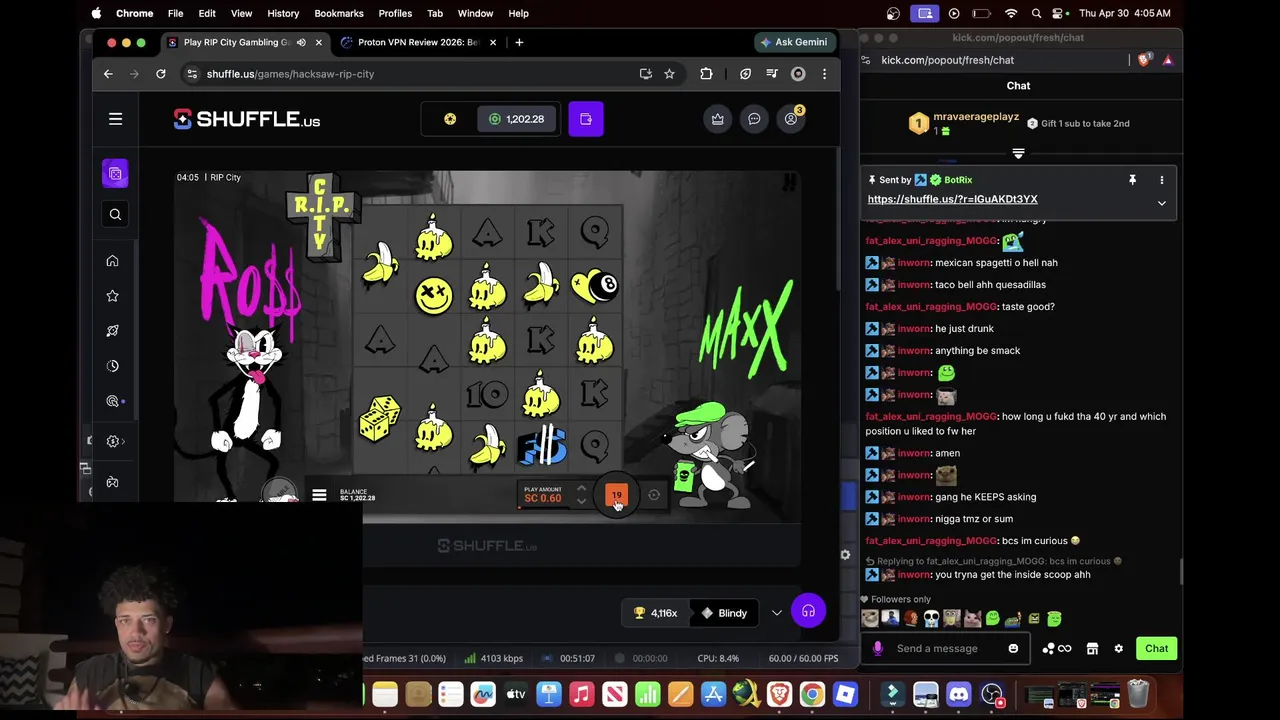The width and height of the screenshot is (1280, 720).
Task: Open recent history clock icon in sidebar
Action: pyautogui.click(x=112, y=366)
